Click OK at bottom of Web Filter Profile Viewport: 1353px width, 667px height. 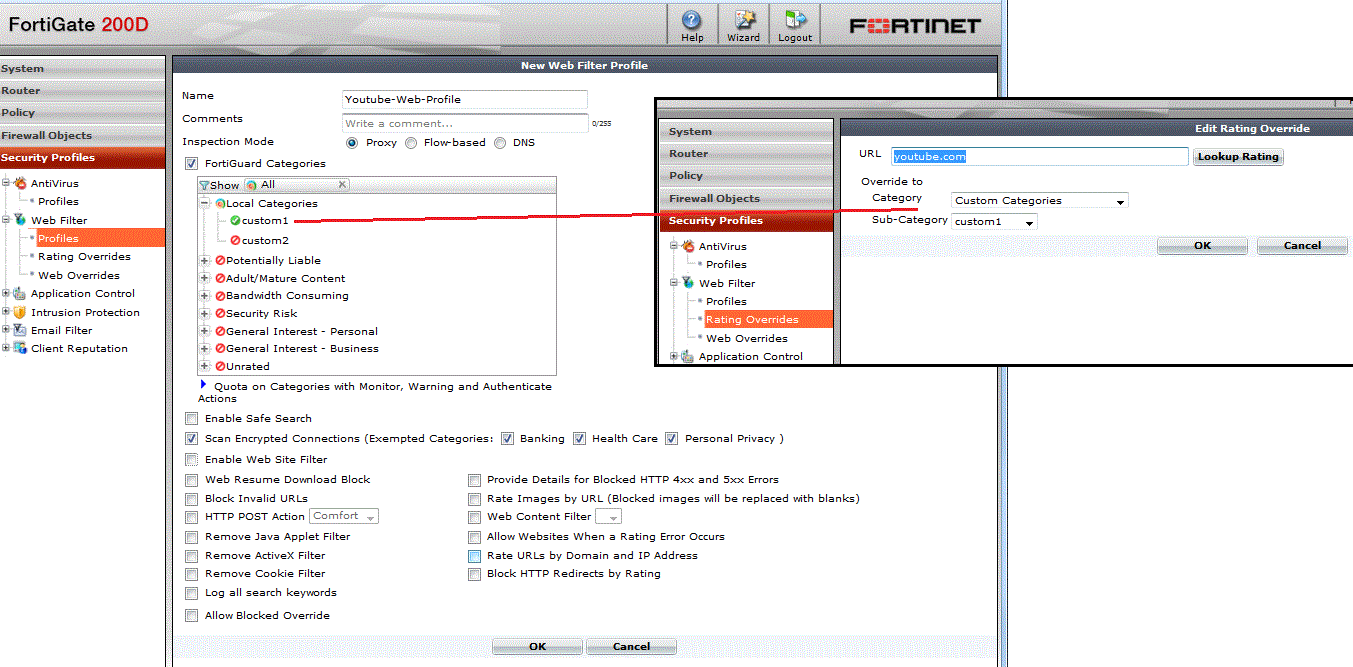click(537, 646)
